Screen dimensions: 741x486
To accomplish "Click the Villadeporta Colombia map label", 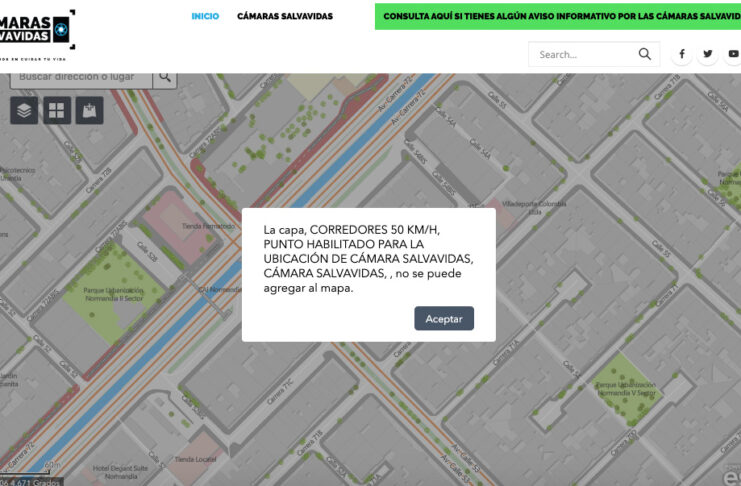I will click(534, 205).
